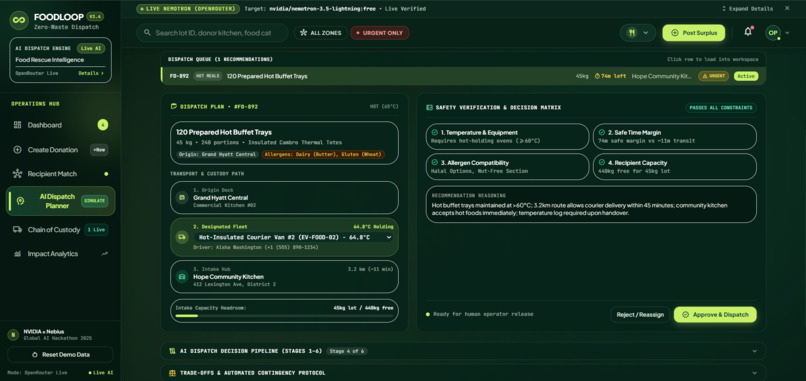The image size is (806, 381).
Task: Click the Temperature & Equipment check icon
Action: [x=434, y=132]
